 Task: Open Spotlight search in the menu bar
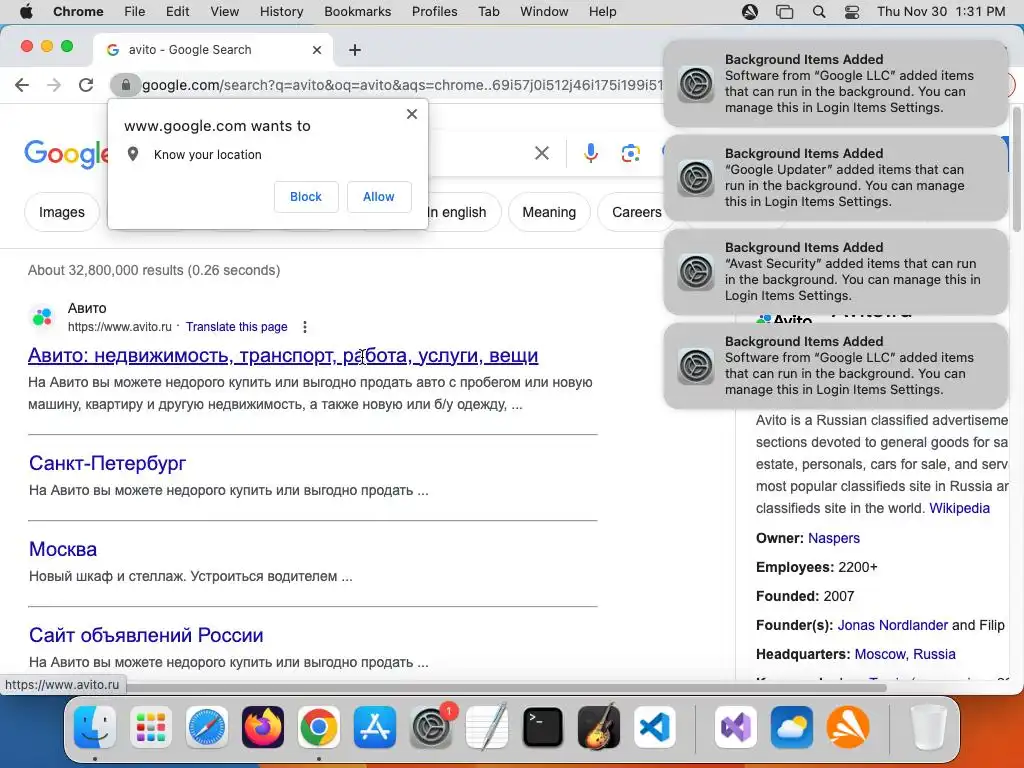tap(818, 11)
